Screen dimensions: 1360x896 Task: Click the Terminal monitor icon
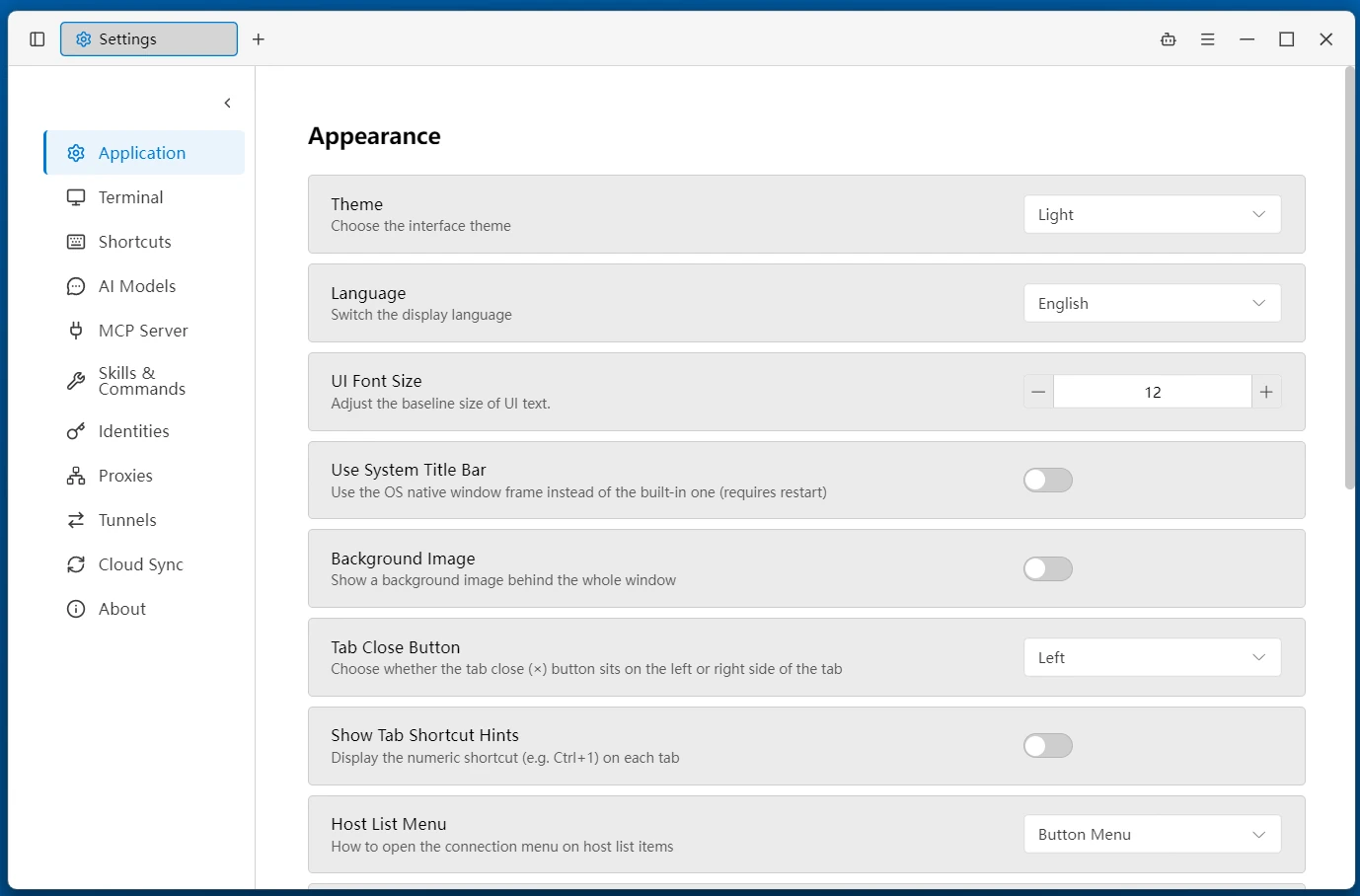[x=76, y=197]
